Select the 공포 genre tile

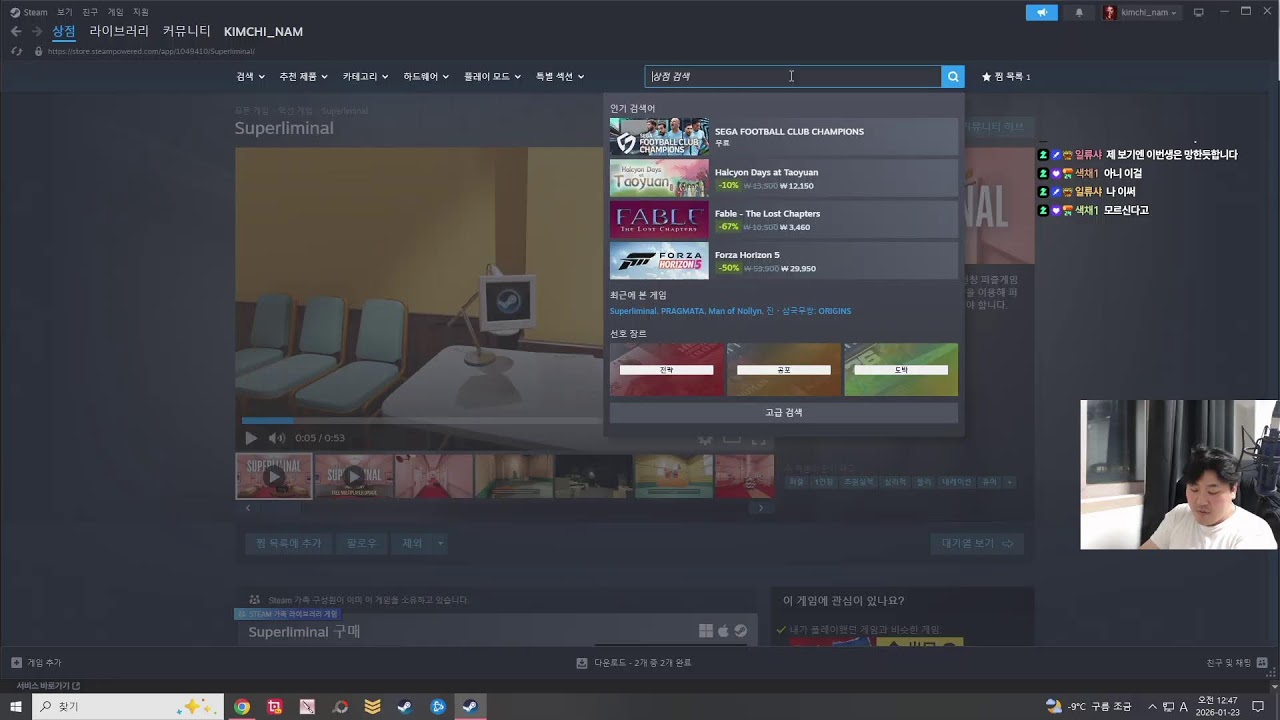click(784, 369)
